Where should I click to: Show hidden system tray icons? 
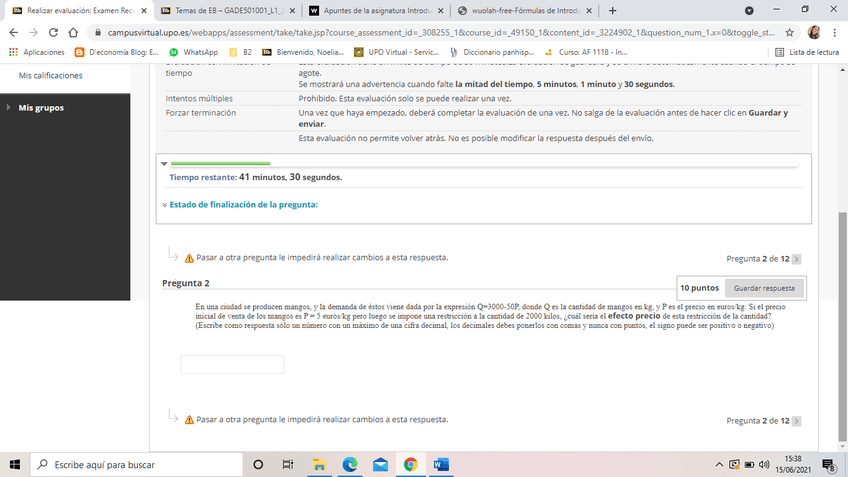719,465
